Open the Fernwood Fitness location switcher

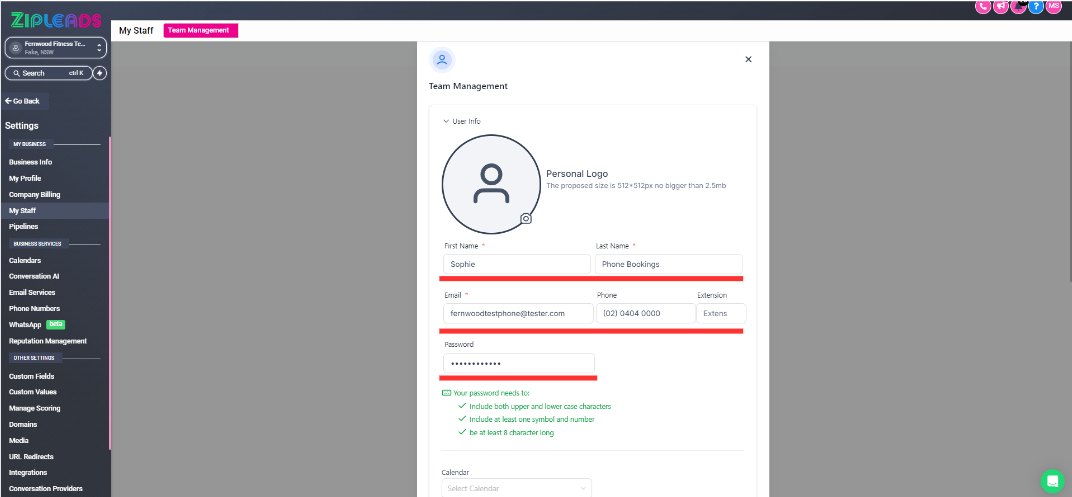coord(56,48)
